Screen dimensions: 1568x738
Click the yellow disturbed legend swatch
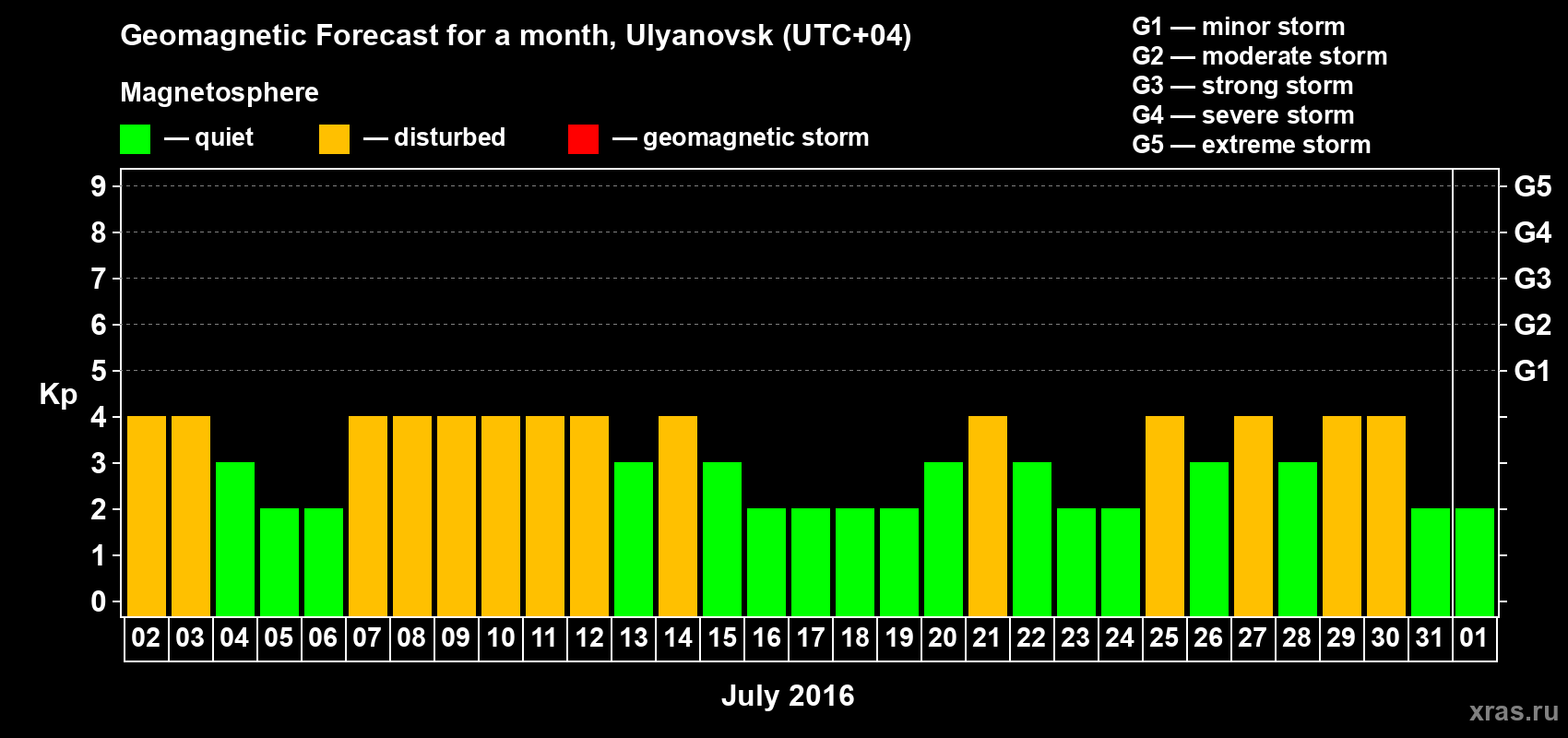[334, 139]
